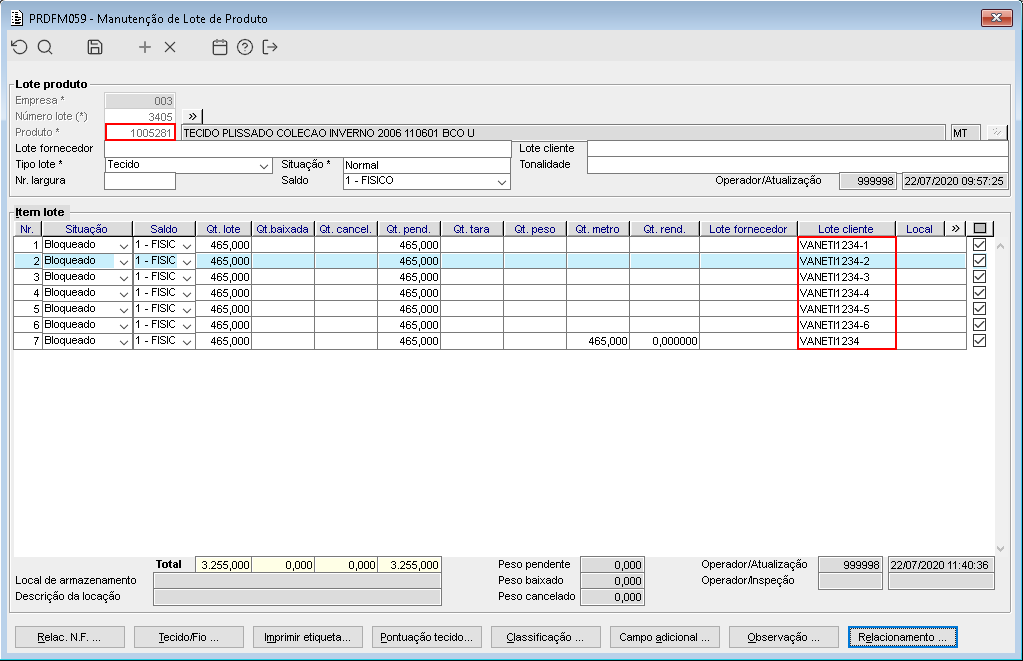Click Imprimir etiqueta... button
Viewport: 1023px width, 661px height.
tap(307, 637)
